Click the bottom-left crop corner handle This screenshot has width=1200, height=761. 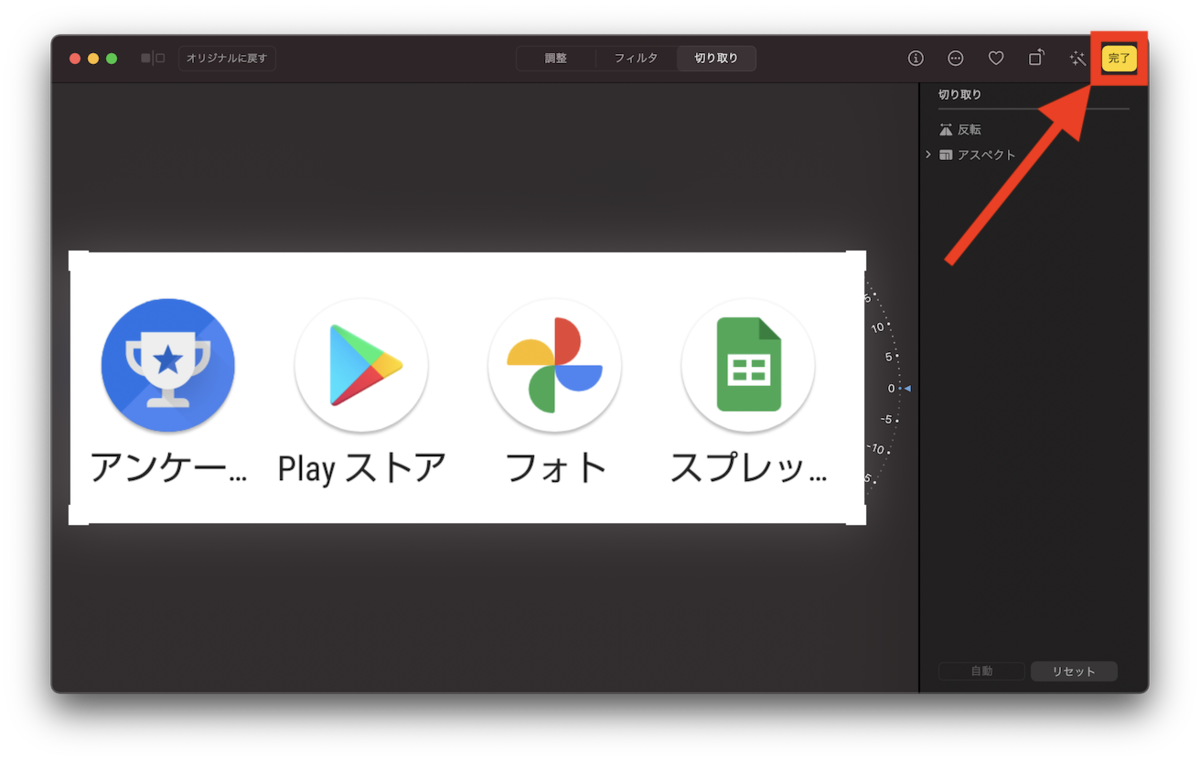[x=78, y=514]
